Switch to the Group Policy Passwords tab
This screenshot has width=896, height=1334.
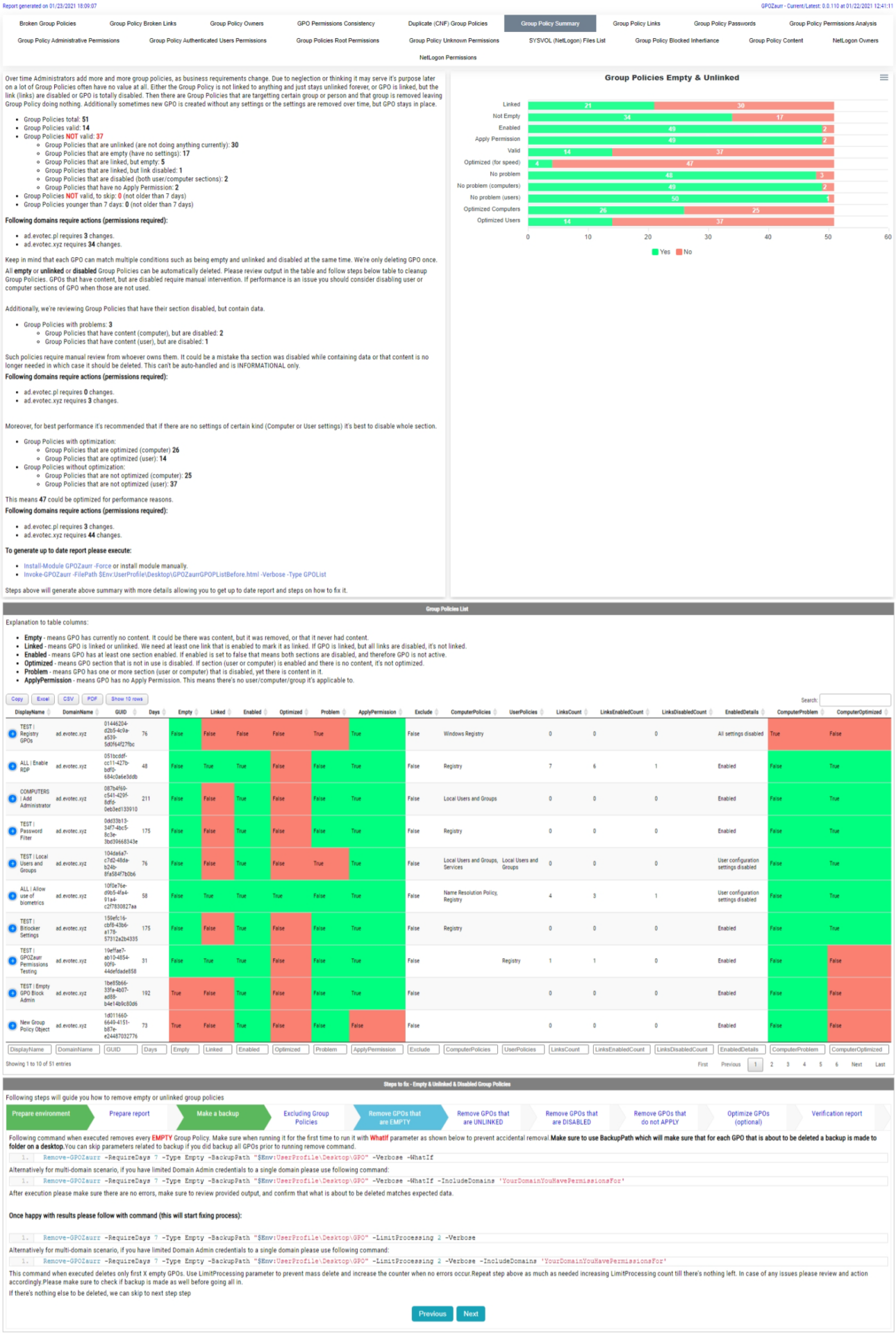coord(724,24)
